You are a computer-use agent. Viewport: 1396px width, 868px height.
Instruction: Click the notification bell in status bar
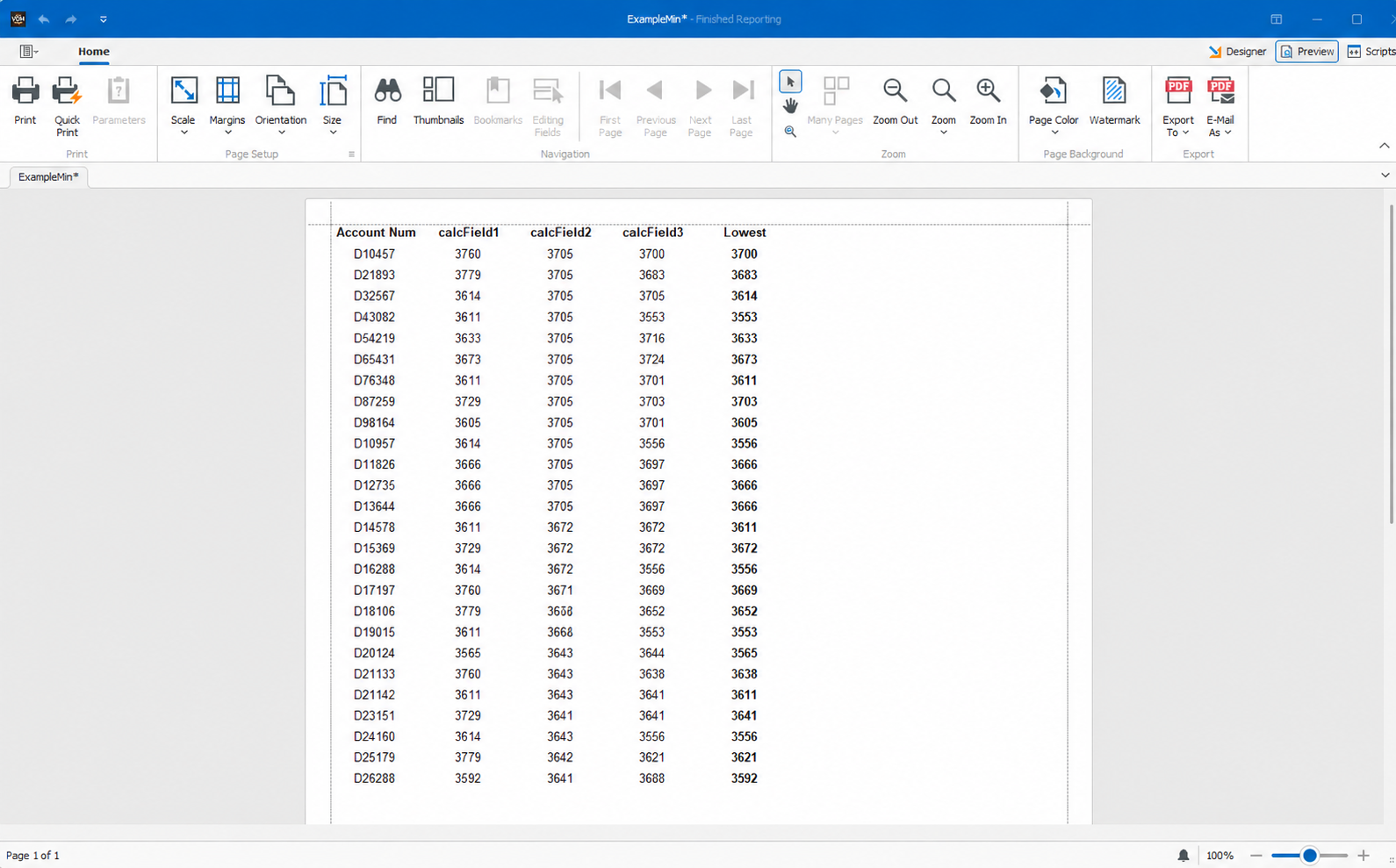(x=1184, y=856)
